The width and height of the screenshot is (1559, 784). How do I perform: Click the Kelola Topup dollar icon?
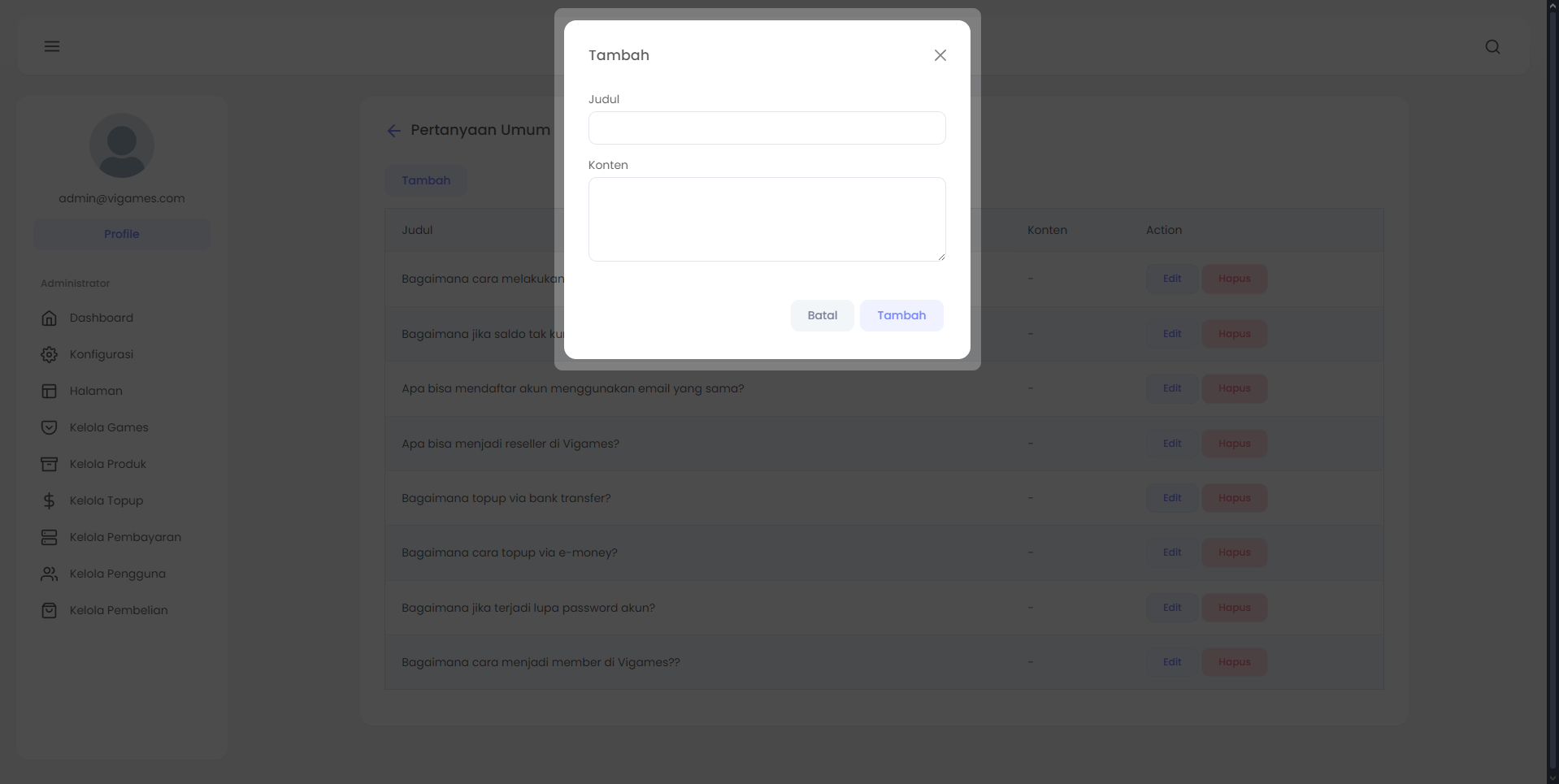pyautogui.click(x=50, y=500)
